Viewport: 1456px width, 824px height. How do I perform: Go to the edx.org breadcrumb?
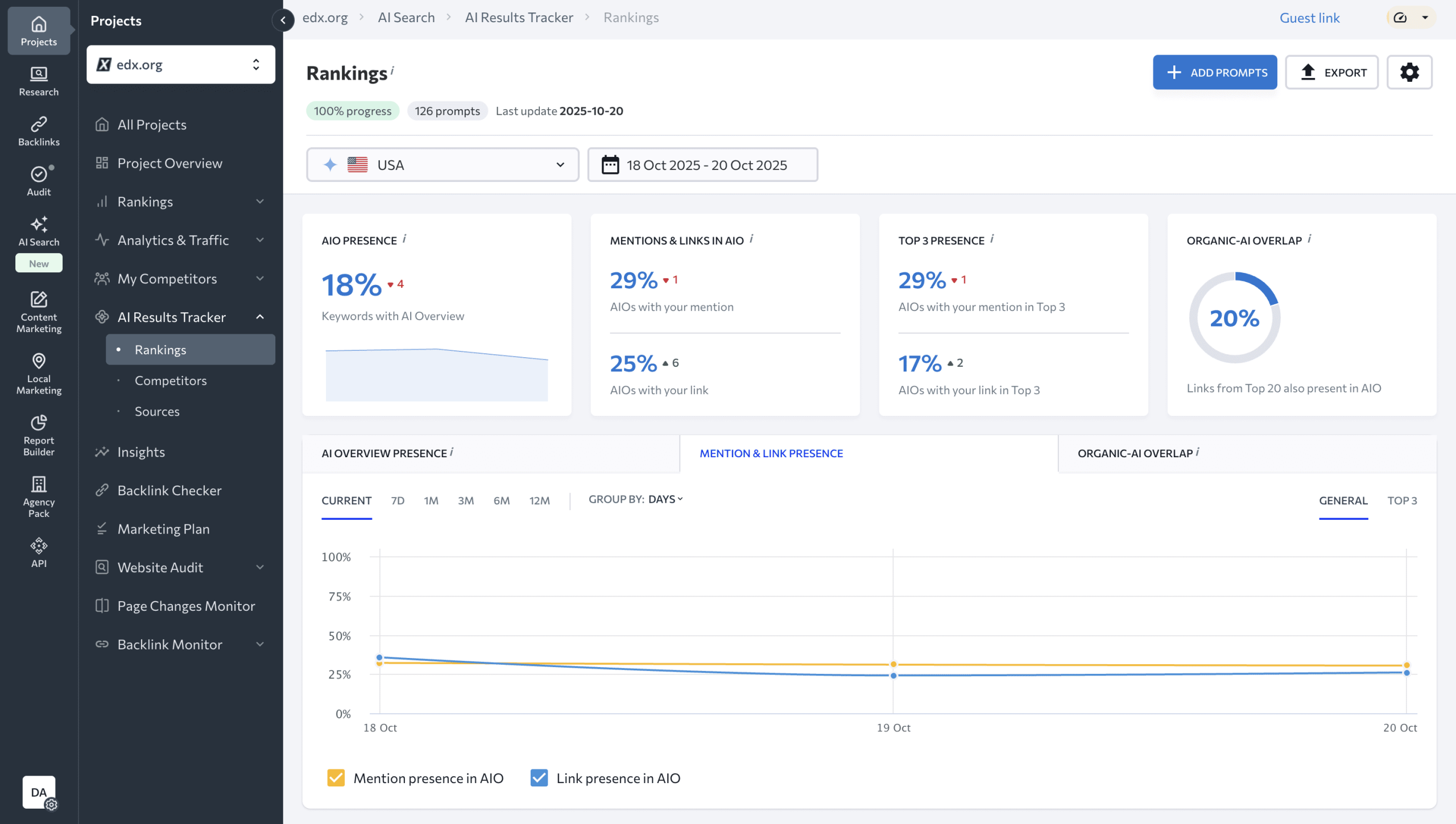point(325,18)
